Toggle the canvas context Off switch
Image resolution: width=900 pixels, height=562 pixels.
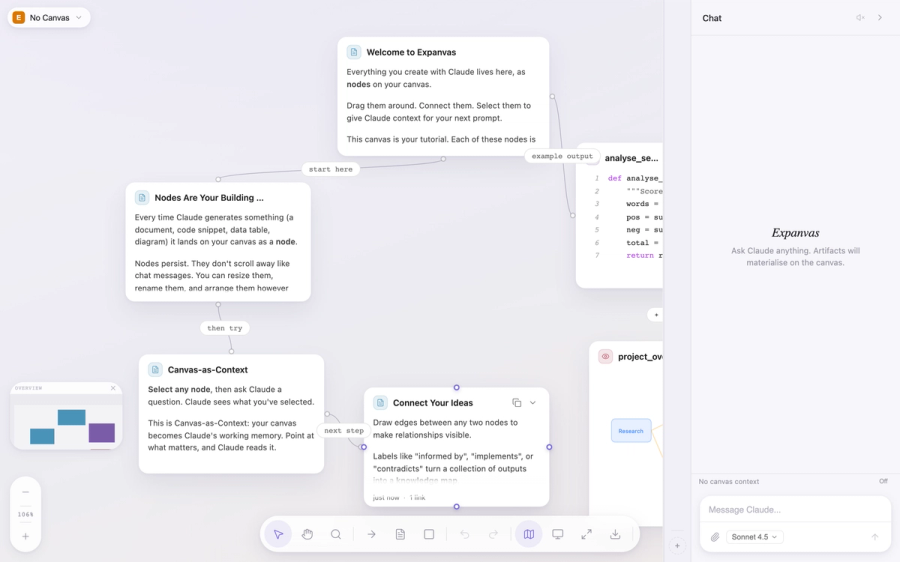click(883, 481)
